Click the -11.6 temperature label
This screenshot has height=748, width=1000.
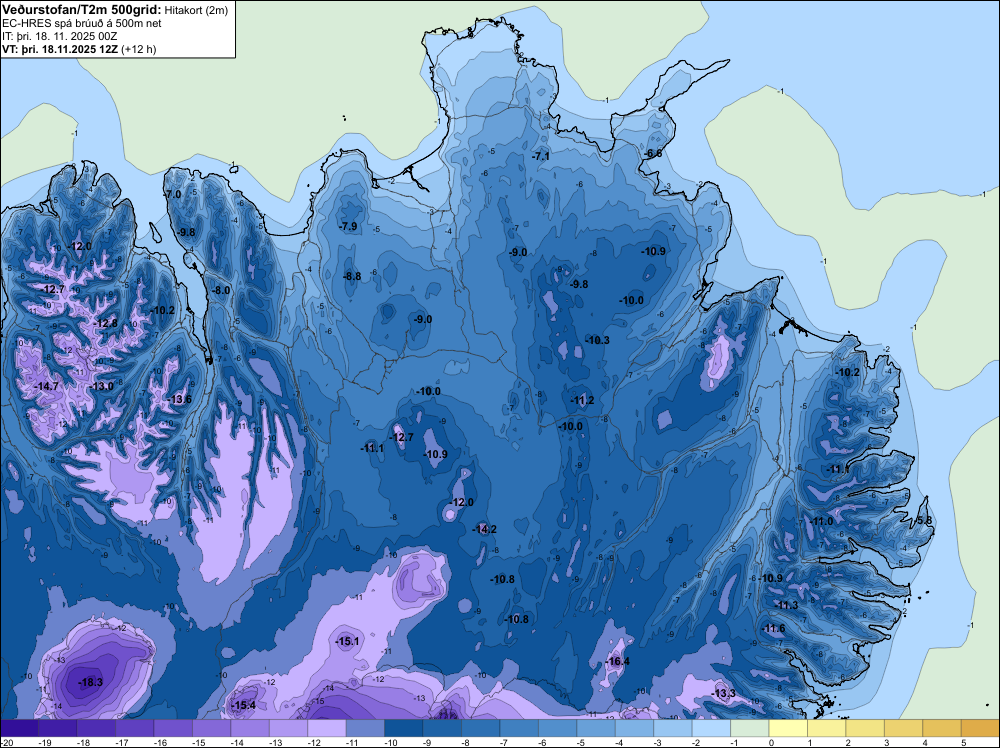(x=773, y=628)
